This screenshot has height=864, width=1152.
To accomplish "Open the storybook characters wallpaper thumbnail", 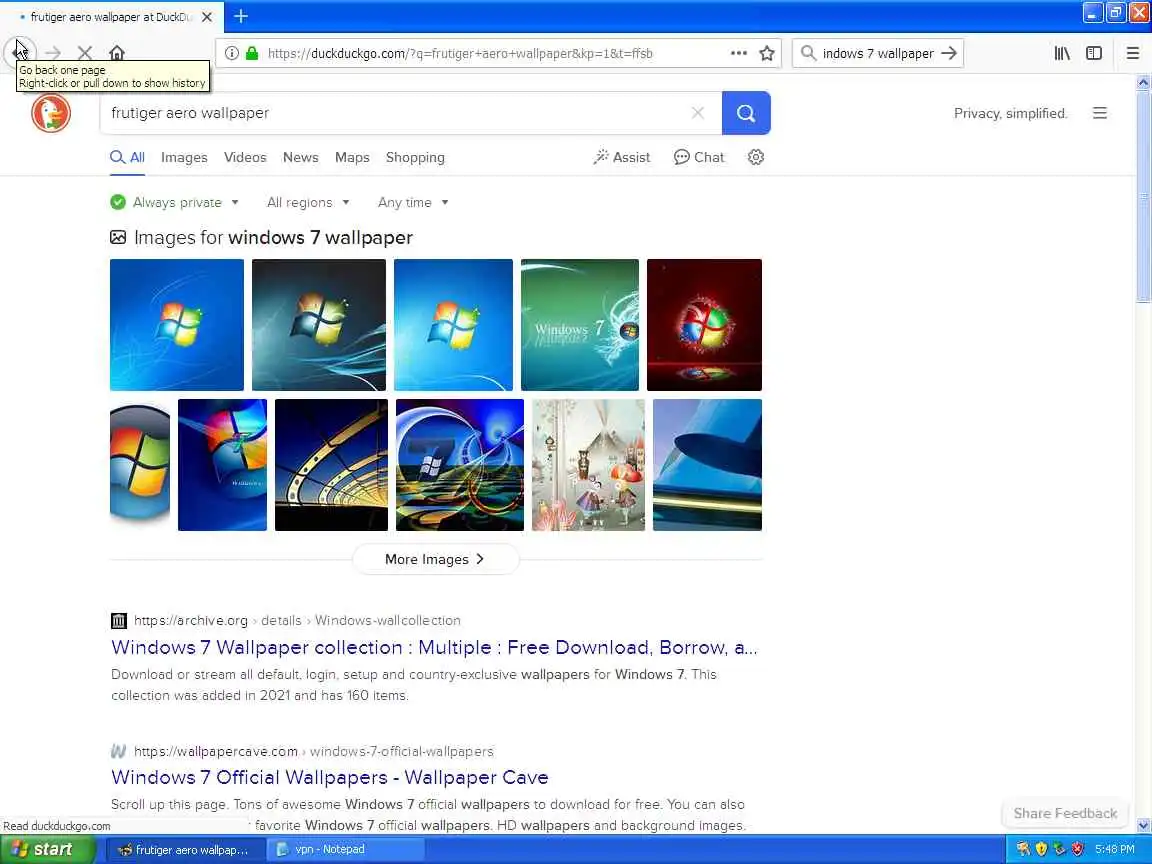I will [x=588, y=464].
